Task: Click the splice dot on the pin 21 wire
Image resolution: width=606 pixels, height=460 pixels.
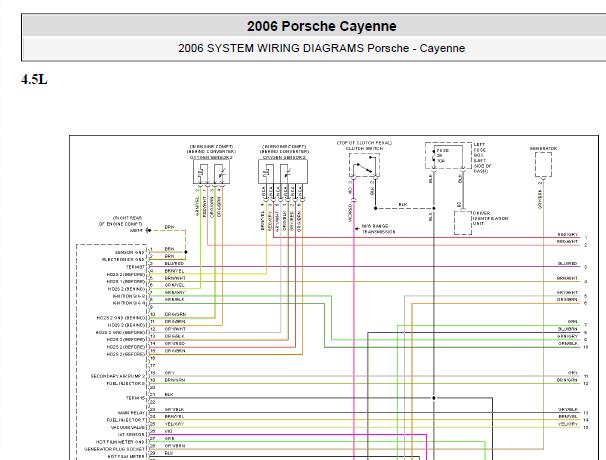Action: (434, 398)
